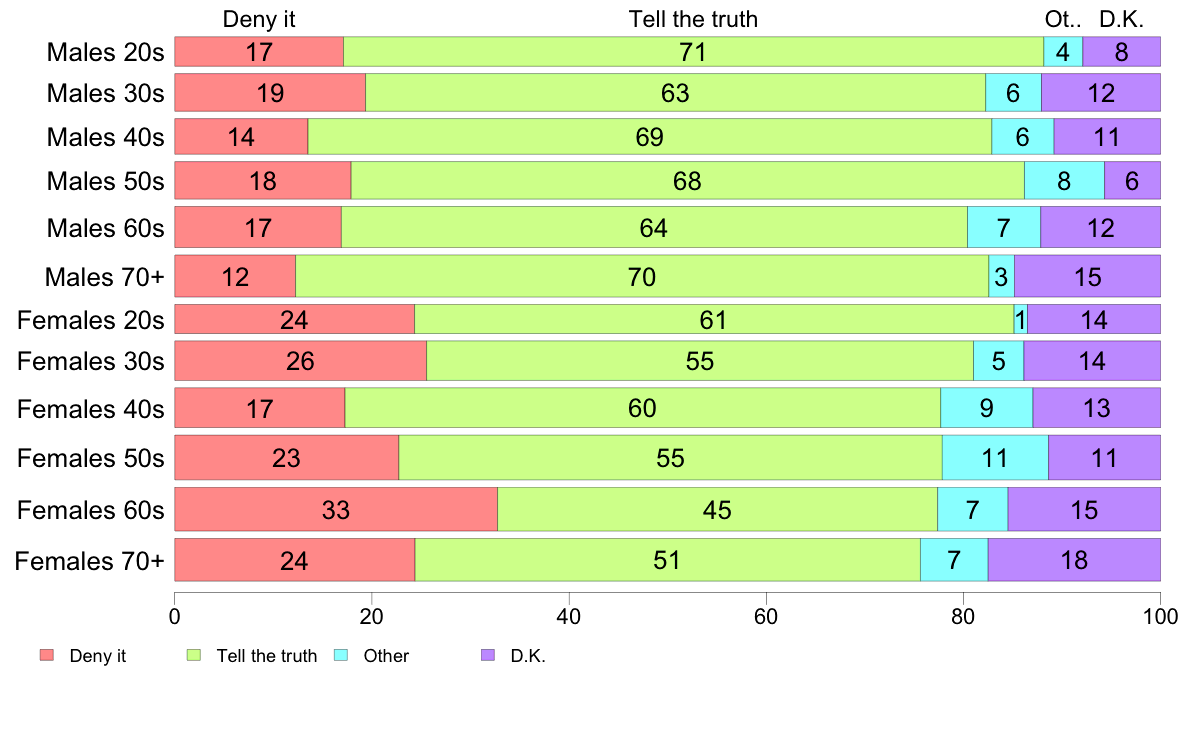Select the Tell the truth header above bars
The image size is (1188, 736).
[693, 19]
